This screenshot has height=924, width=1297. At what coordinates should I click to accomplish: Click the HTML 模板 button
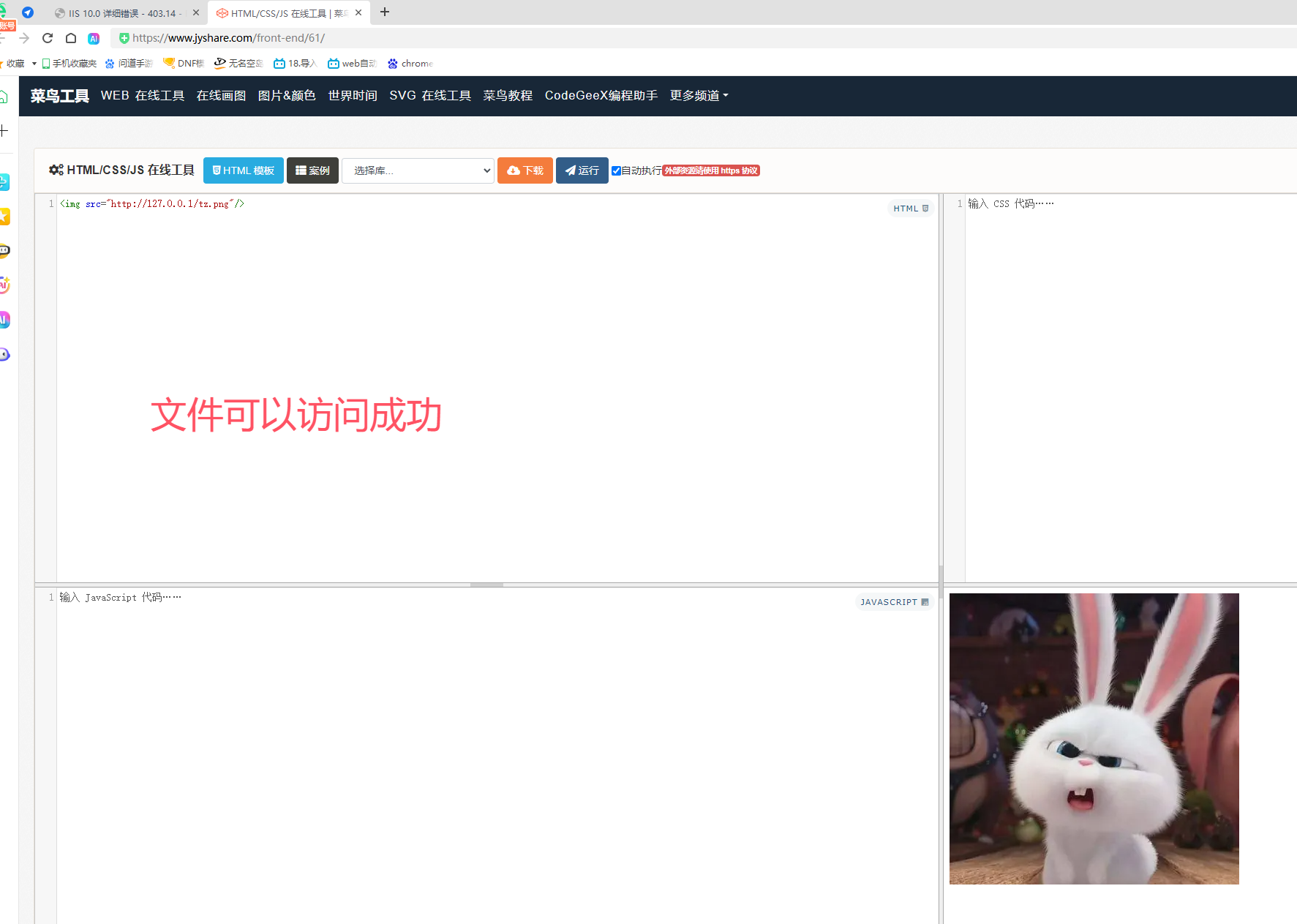click(244, 170)
